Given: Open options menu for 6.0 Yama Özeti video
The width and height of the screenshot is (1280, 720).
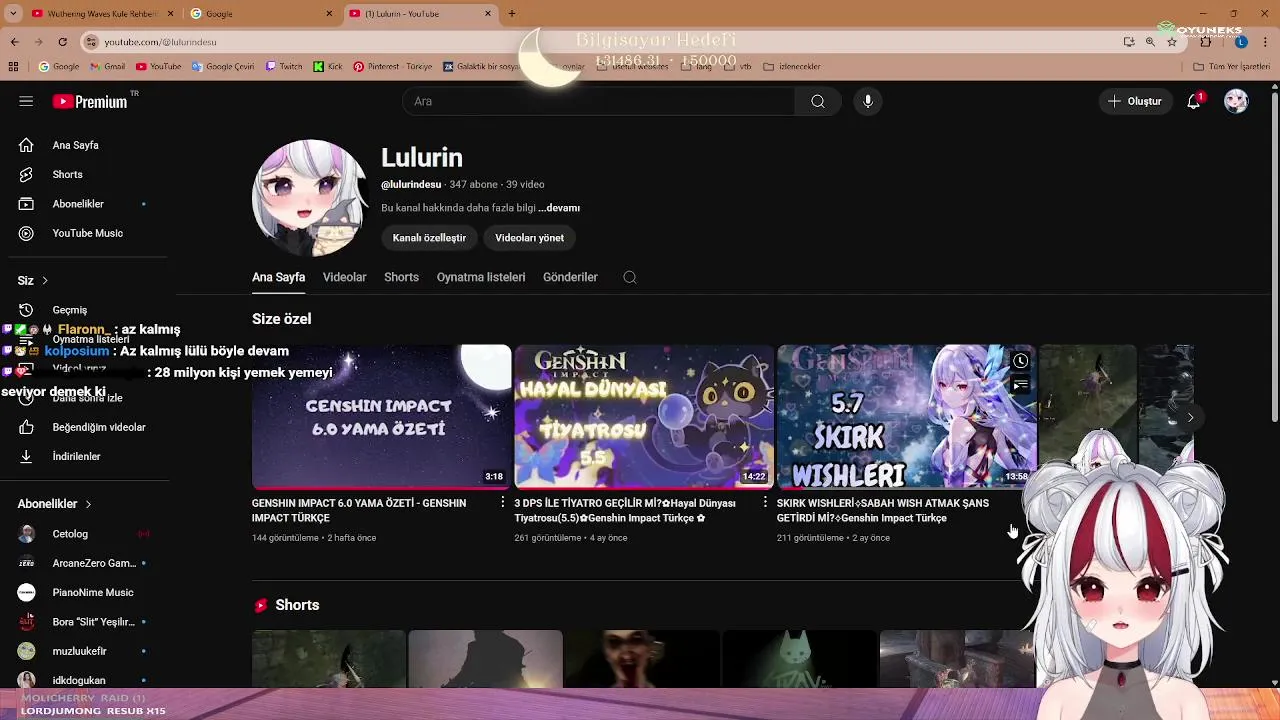Looking at the screenshot, I should tap(502, 503).
